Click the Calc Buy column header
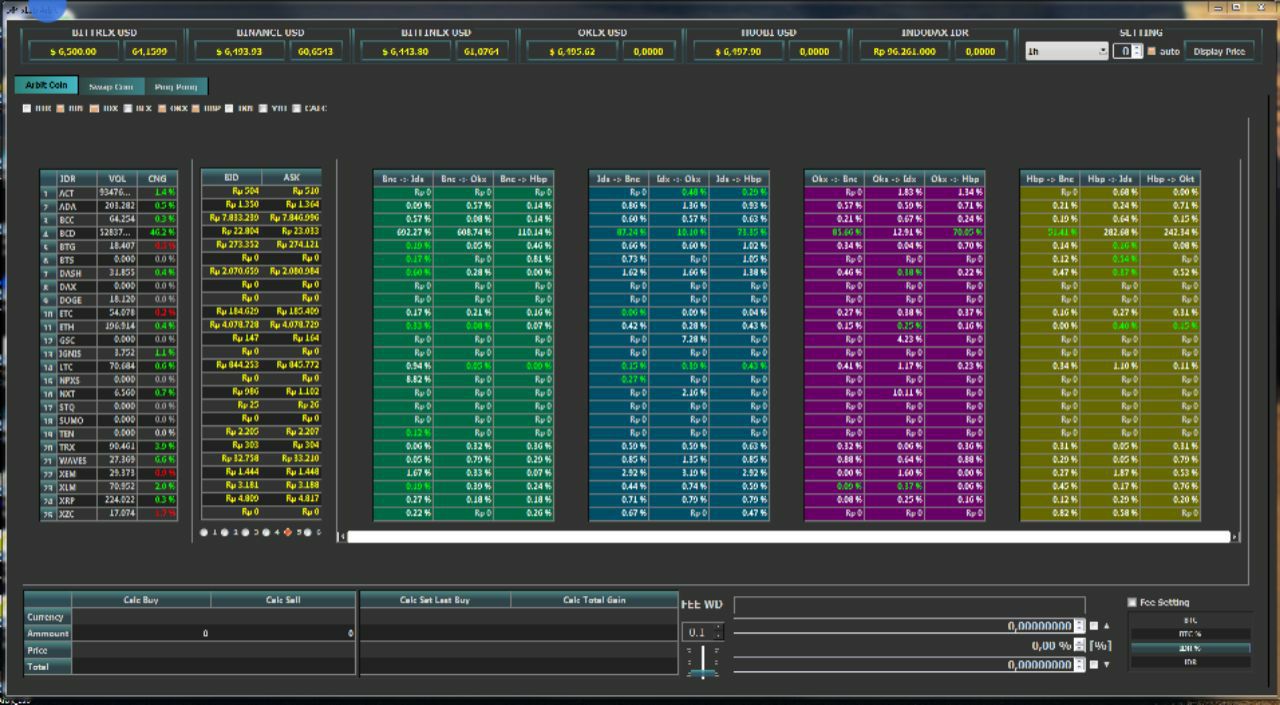Viewport: 1280px width, 705px height. click(141, 600)
